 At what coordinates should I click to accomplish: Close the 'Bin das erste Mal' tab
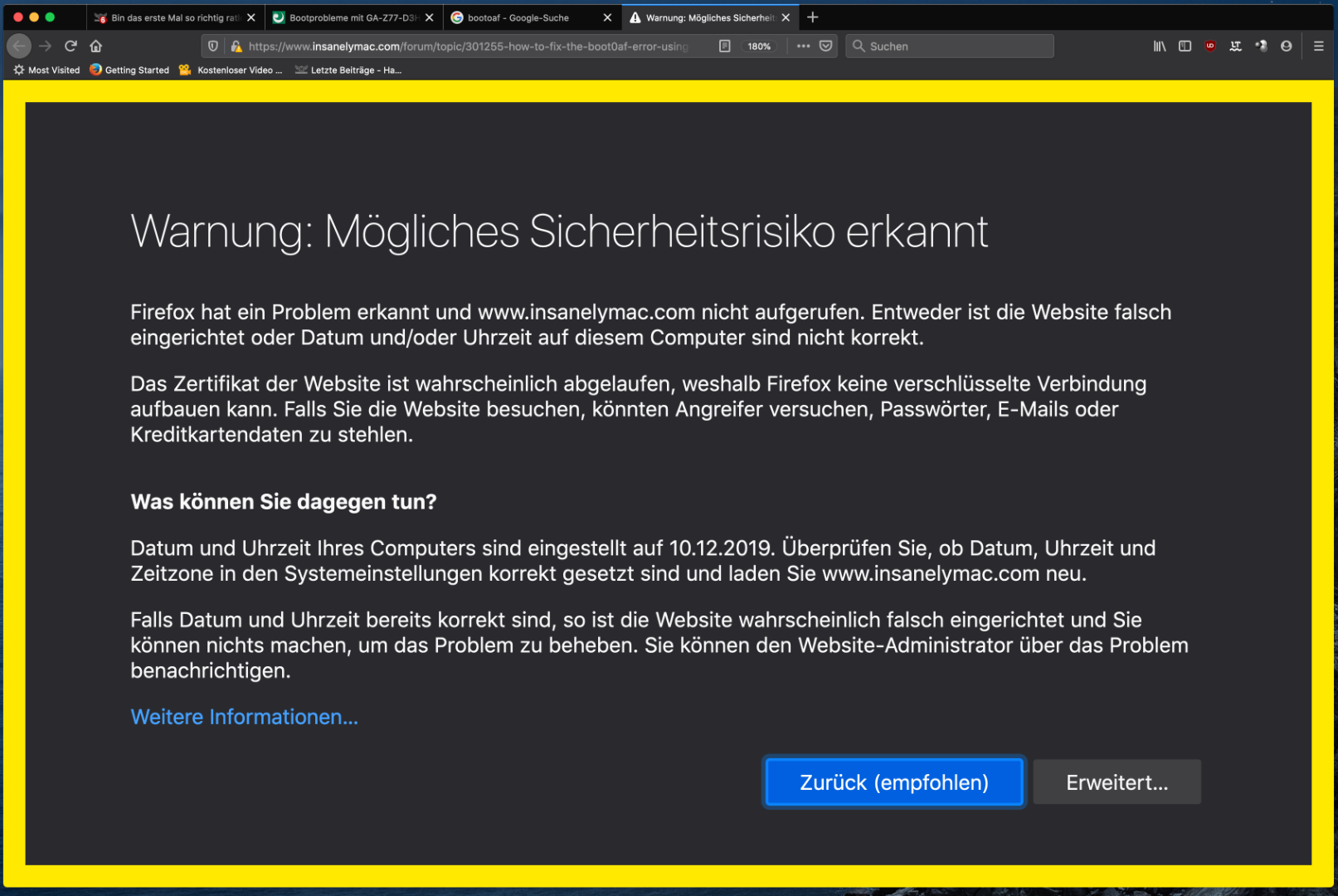251,17
